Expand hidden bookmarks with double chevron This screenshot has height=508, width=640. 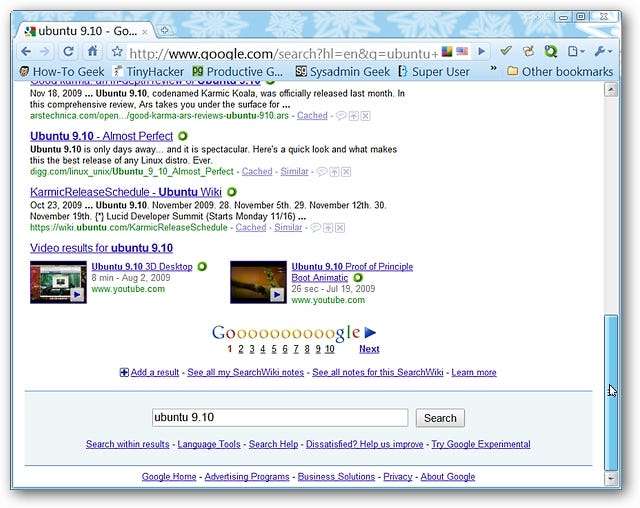(x=493, y=69)
